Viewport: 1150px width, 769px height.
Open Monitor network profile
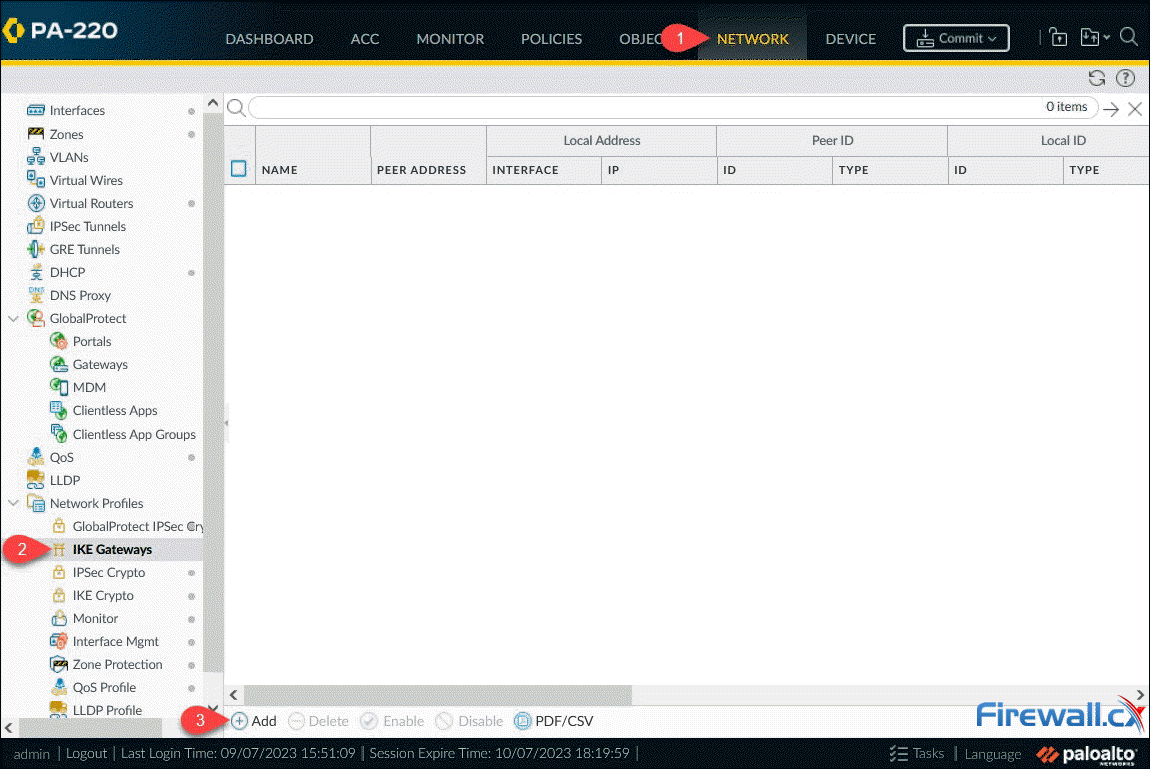click(x=95, y=619)
